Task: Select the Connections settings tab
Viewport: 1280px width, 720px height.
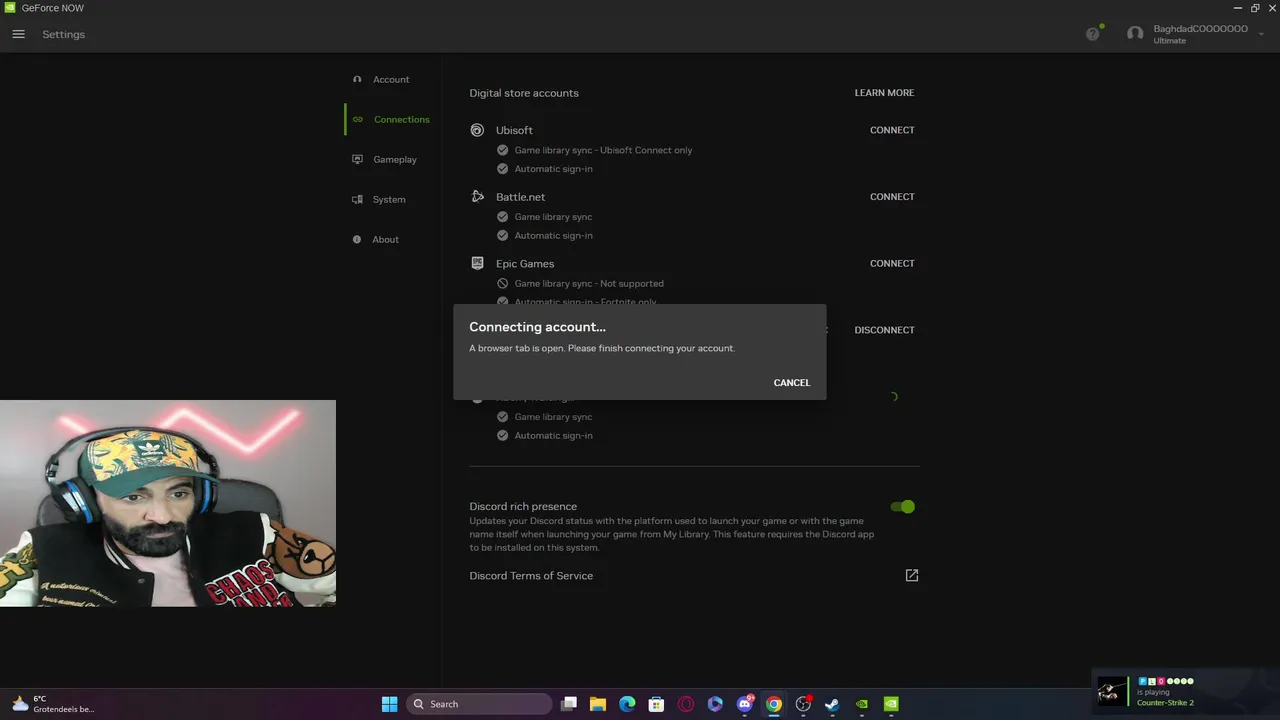Action: (401, 119)
